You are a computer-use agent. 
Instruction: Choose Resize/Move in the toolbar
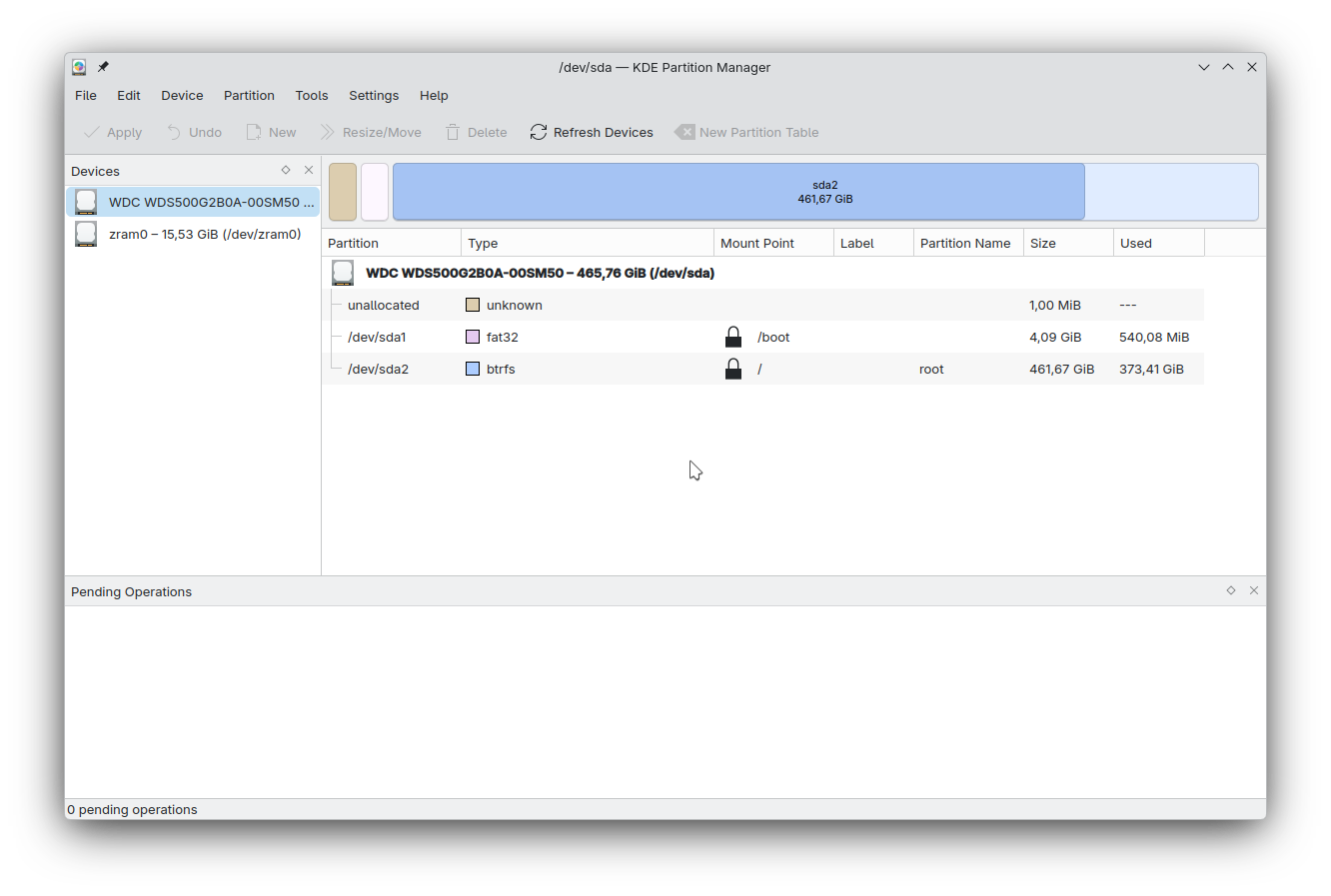pos(371,132)
